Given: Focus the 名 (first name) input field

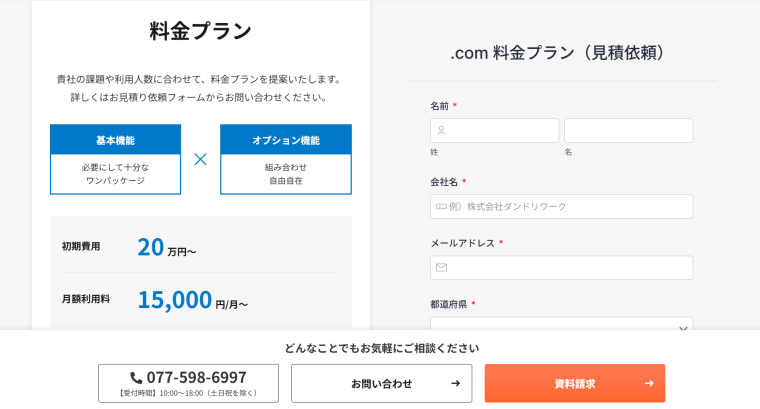Looking at the screenshot, I should 628,130.
